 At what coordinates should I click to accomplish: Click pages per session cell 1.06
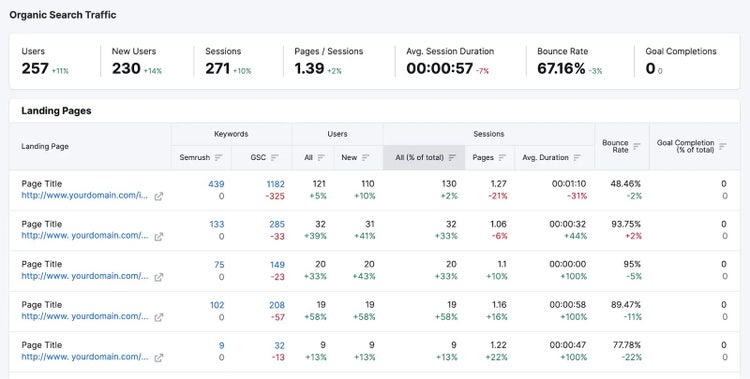[497, 224]
